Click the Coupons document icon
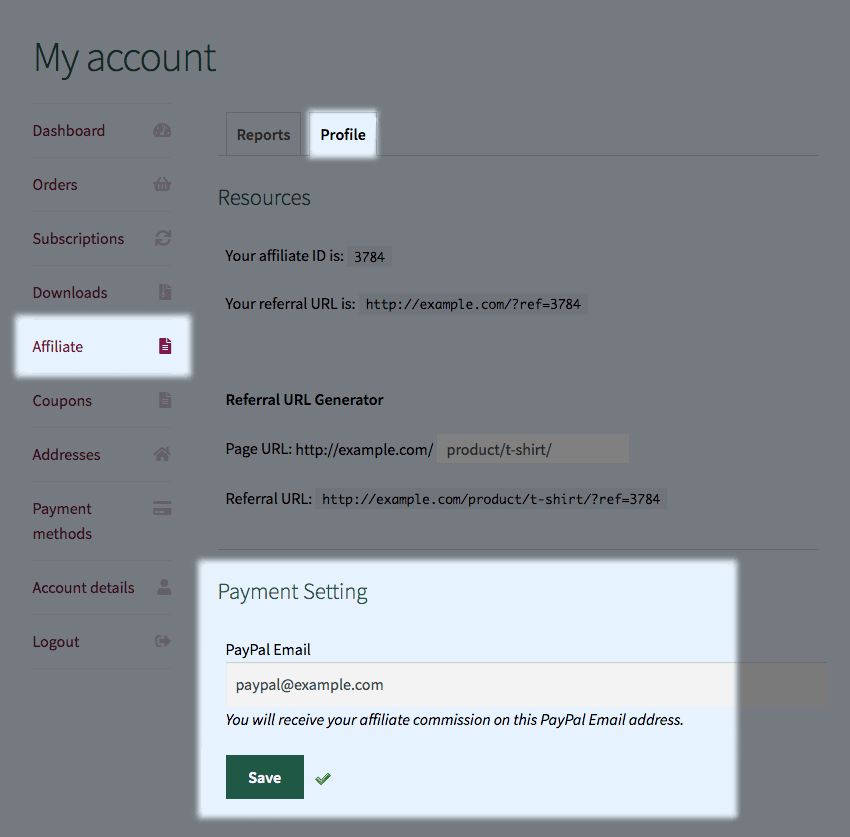The image size is (850, 837). click(x=165, y=400)
